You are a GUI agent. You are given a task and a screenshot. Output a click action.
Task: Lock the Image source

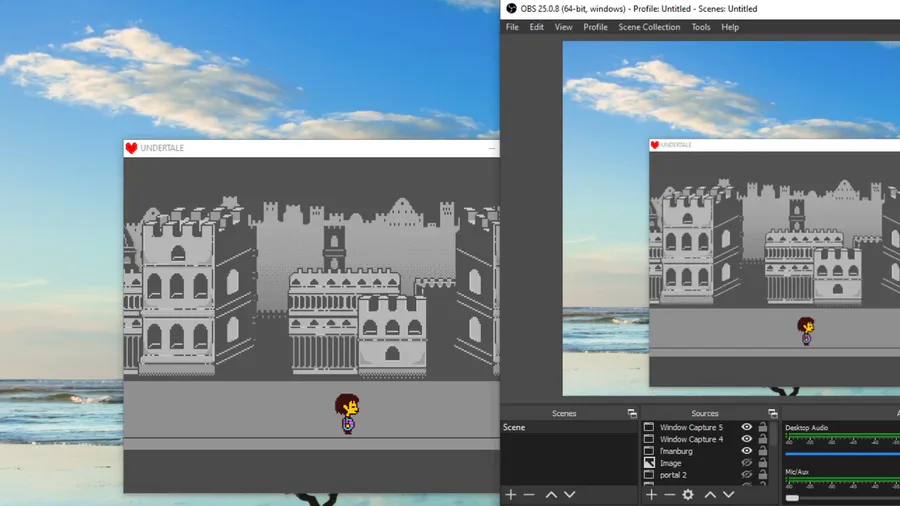763,463
